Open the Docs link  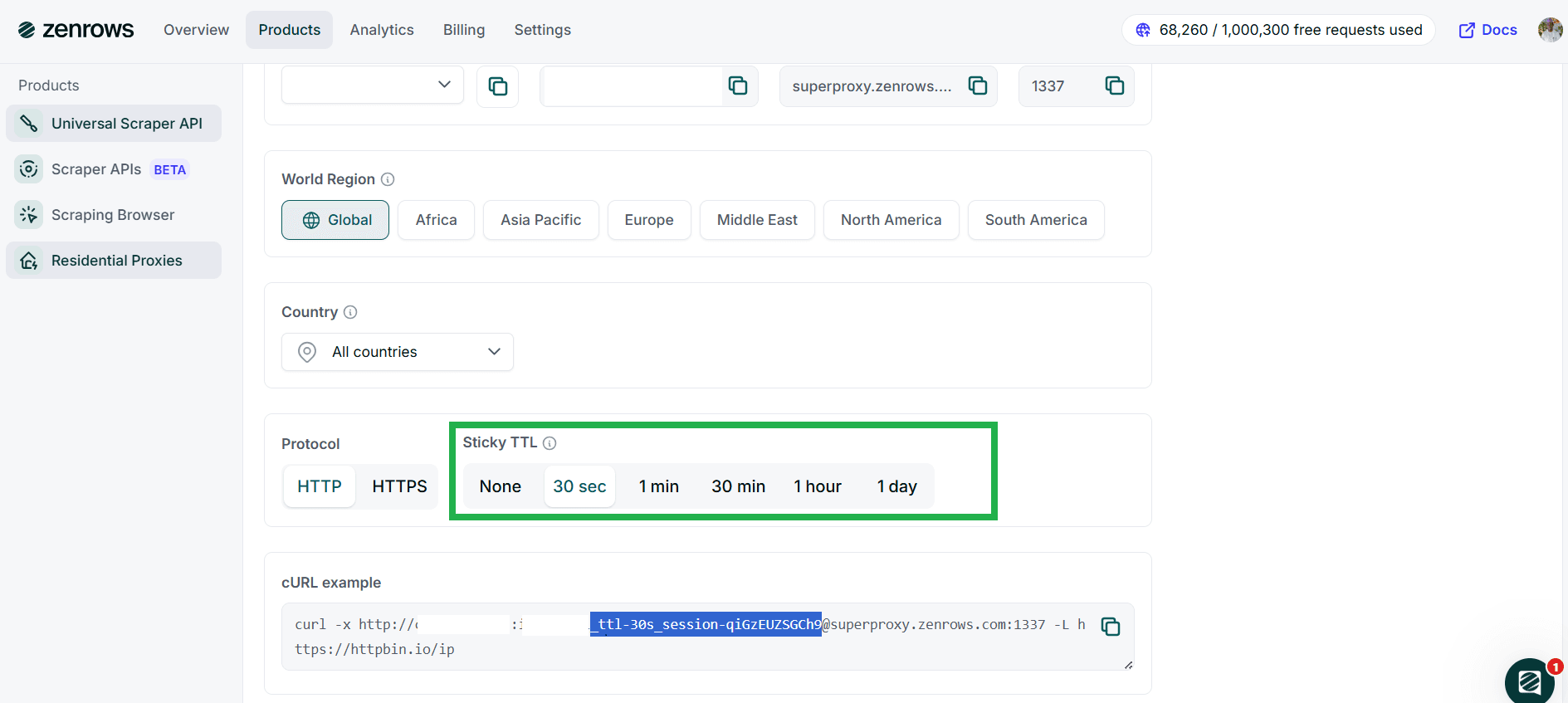click(1487, 30)
